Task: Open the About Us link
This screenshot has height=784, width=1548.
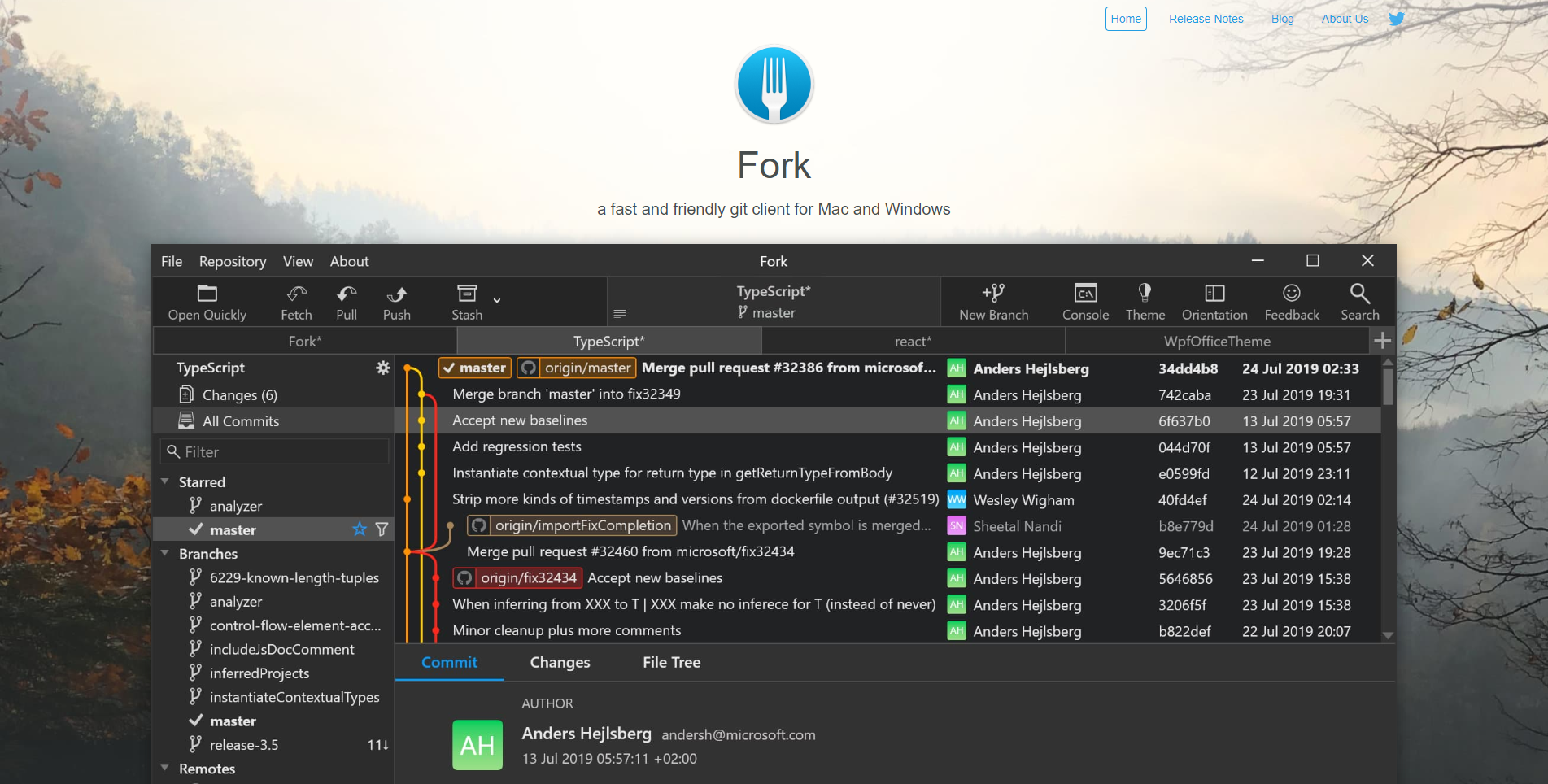Action: [1345, 19]
